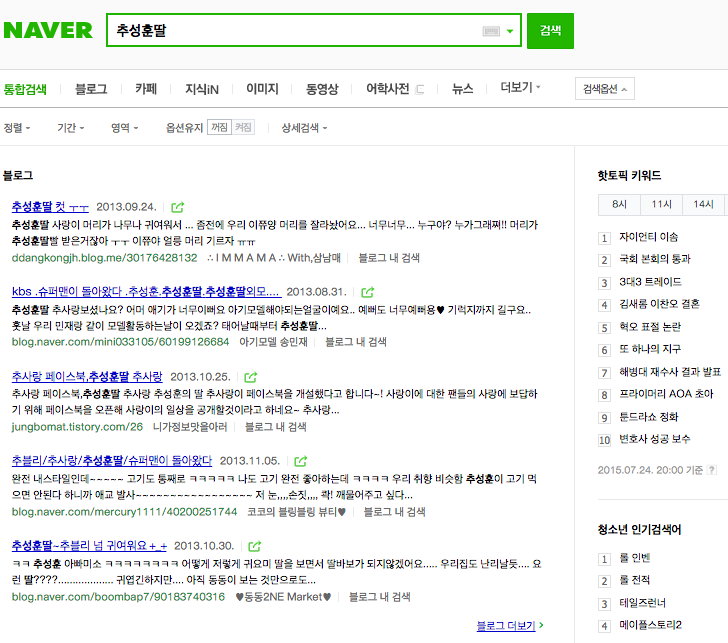Click 블로그 내 검색 for ddangkongjh blog

pos(389,258)
